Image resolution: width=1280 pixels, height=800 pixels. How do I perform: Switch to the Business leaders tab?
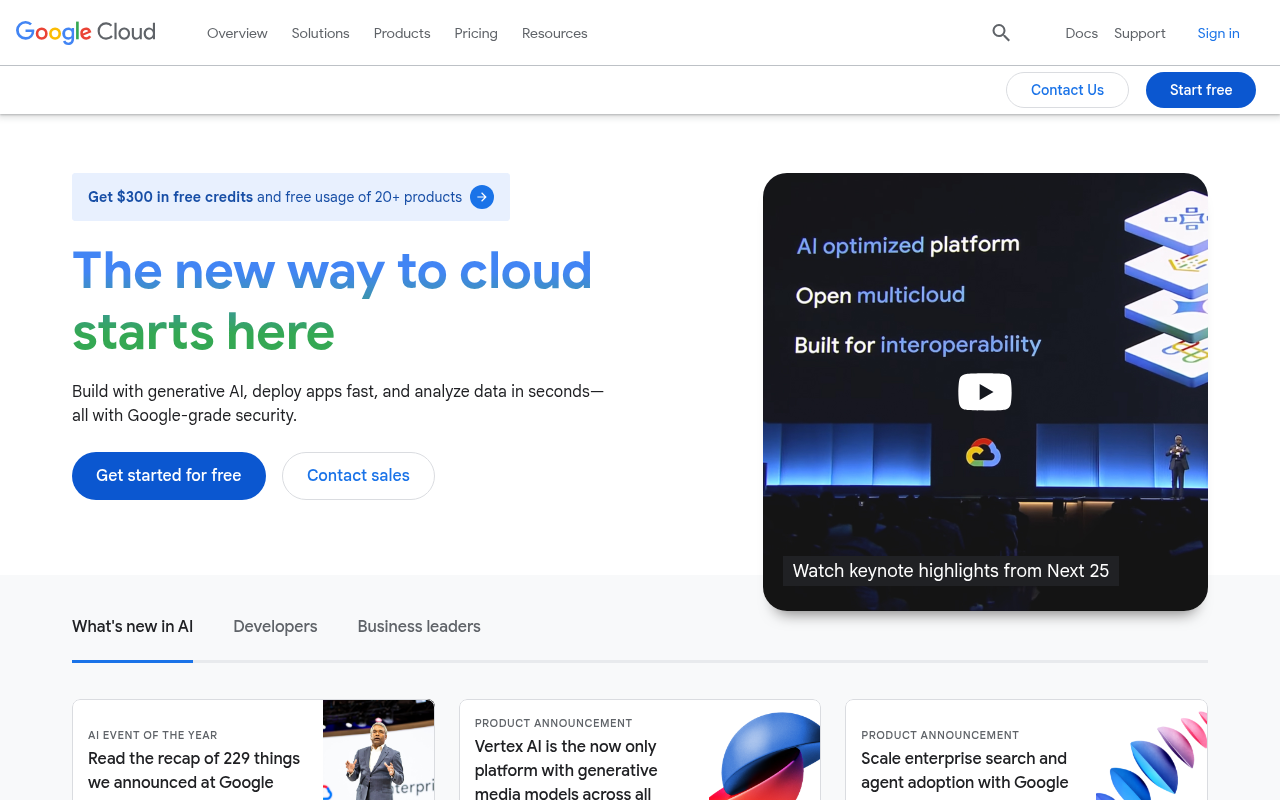[419, 626]
